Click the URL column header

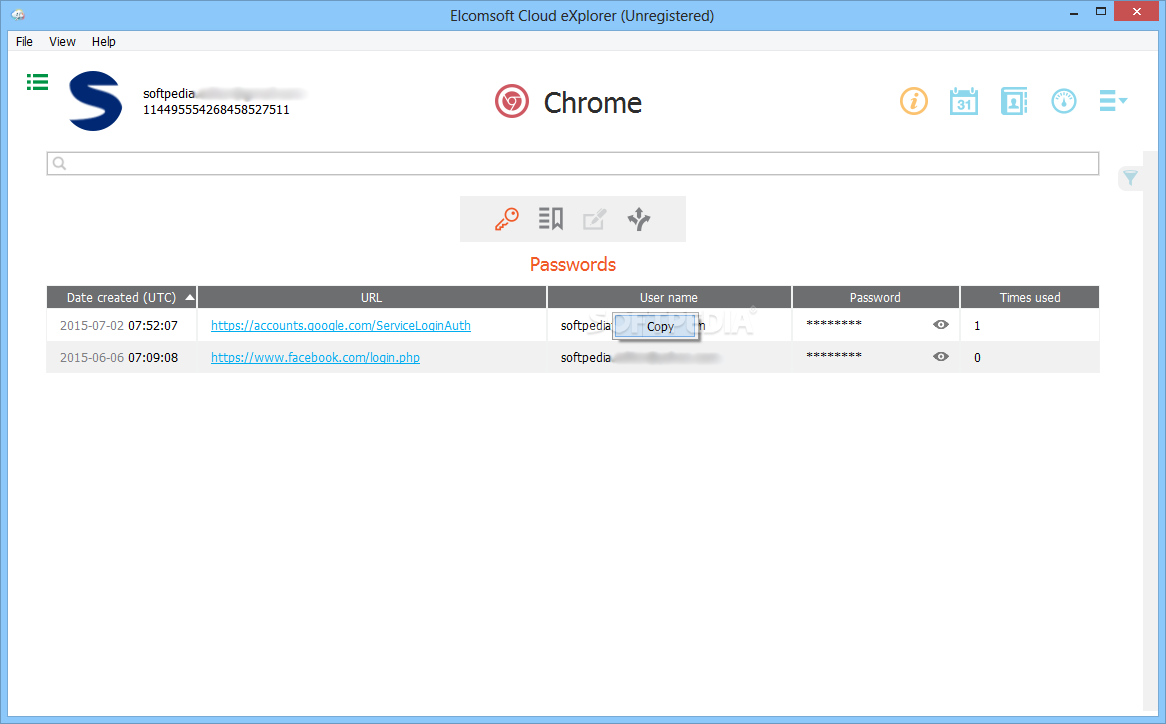(372, 297)
